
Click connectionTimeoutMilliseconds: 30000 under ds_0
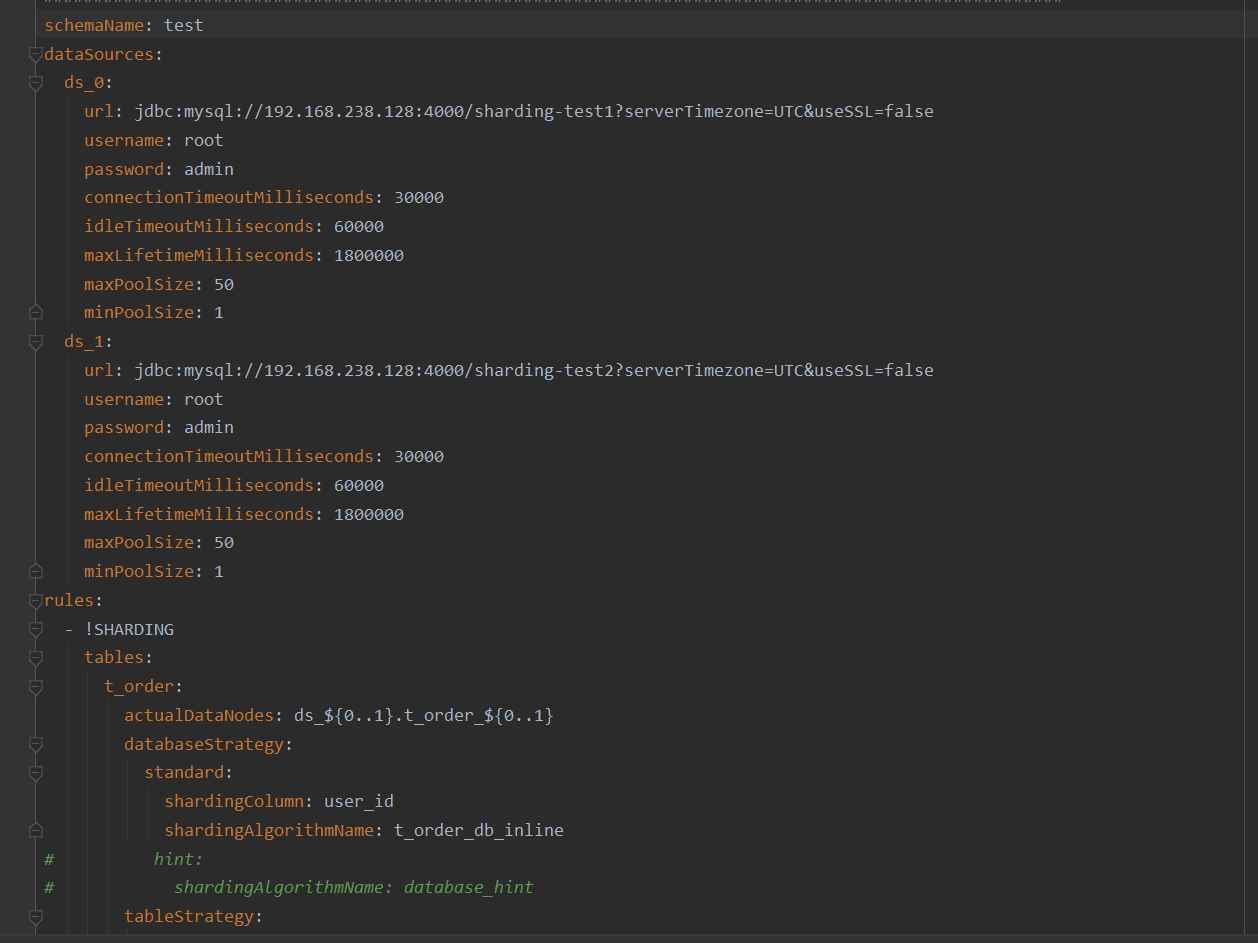(264, 197)
